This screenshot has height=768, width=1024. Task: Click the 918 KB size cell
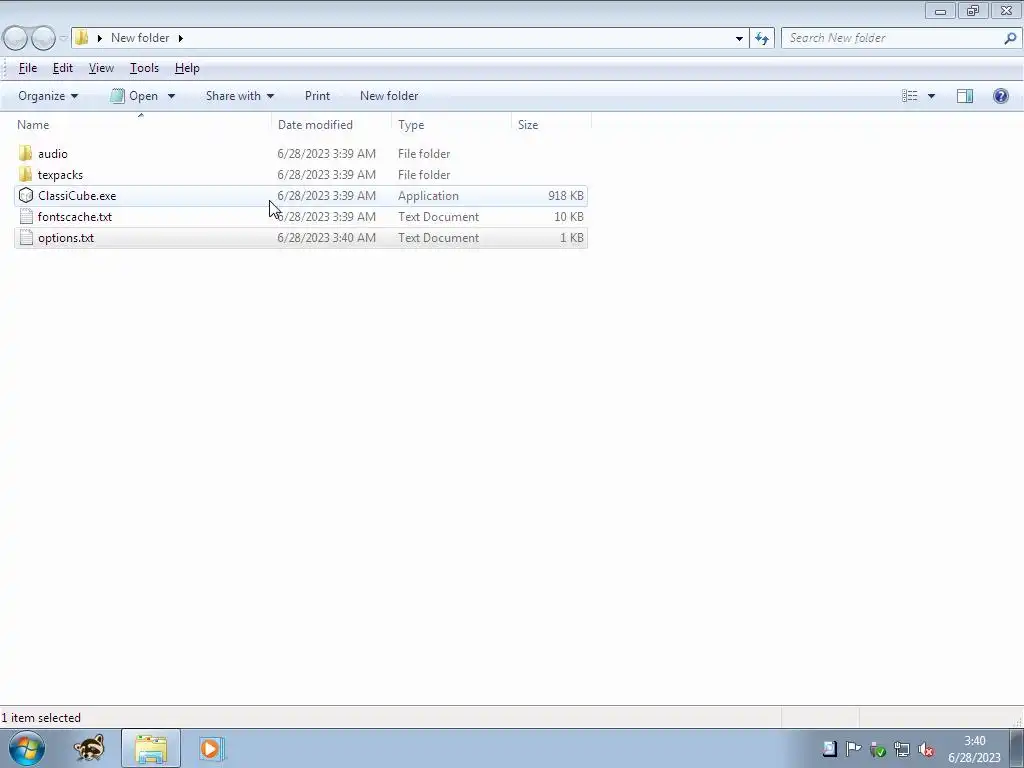[x=566, y=196]
